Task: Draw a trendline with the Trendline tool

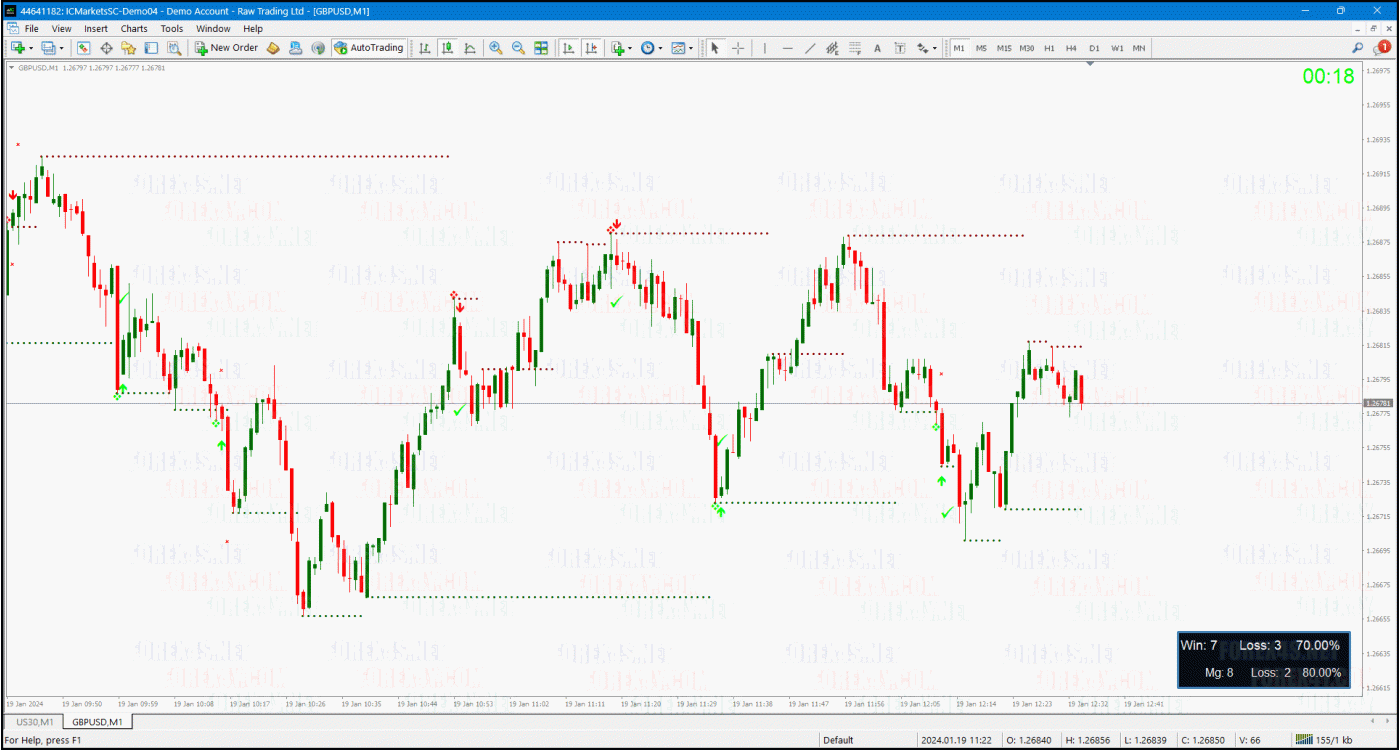Action: (x=810, y=48)
